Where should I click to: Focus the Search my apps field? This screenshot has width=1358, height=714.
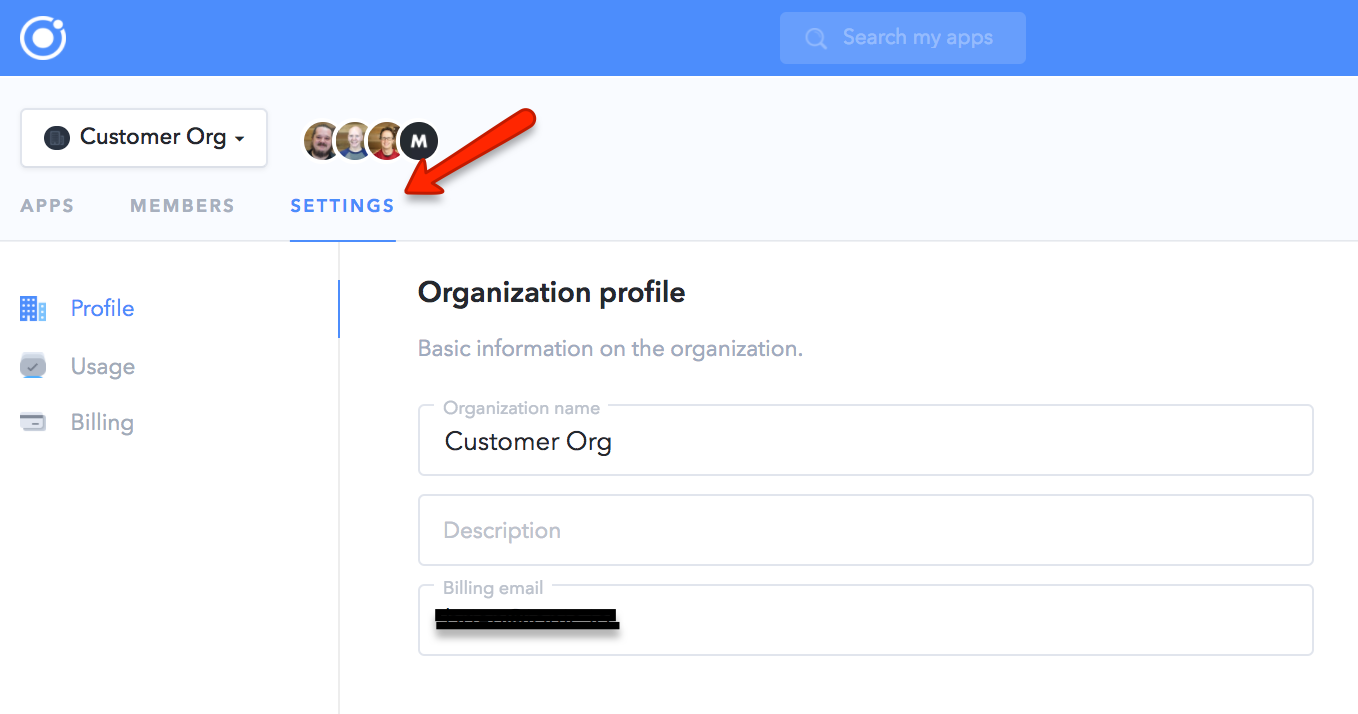917,38
